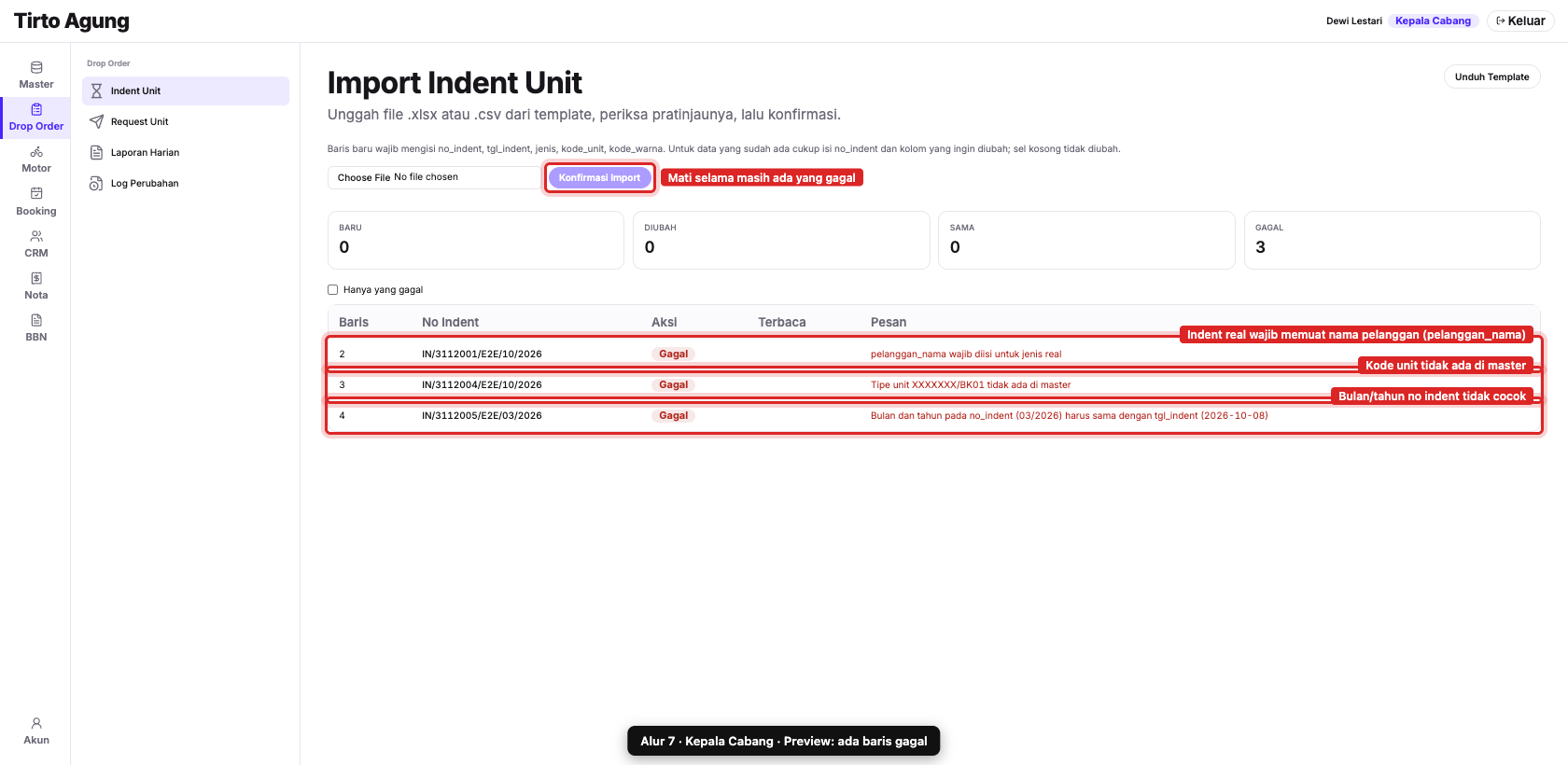Open the Nota receipt icon
Screen dimensions: 1568x765
tap(36, 278)
